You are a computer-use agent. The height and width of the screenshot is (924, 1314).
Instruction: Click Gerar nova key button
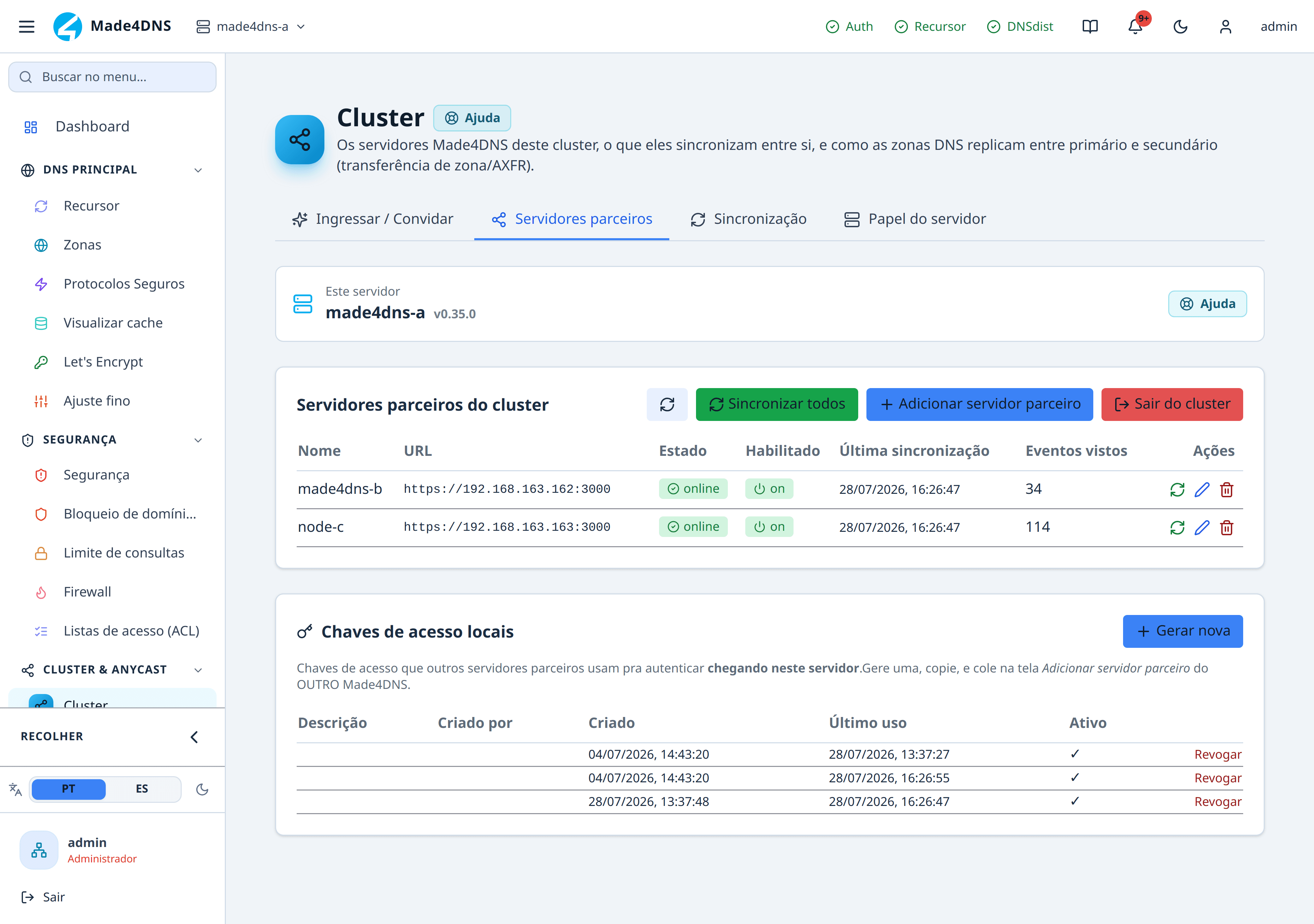point(1182,631)
